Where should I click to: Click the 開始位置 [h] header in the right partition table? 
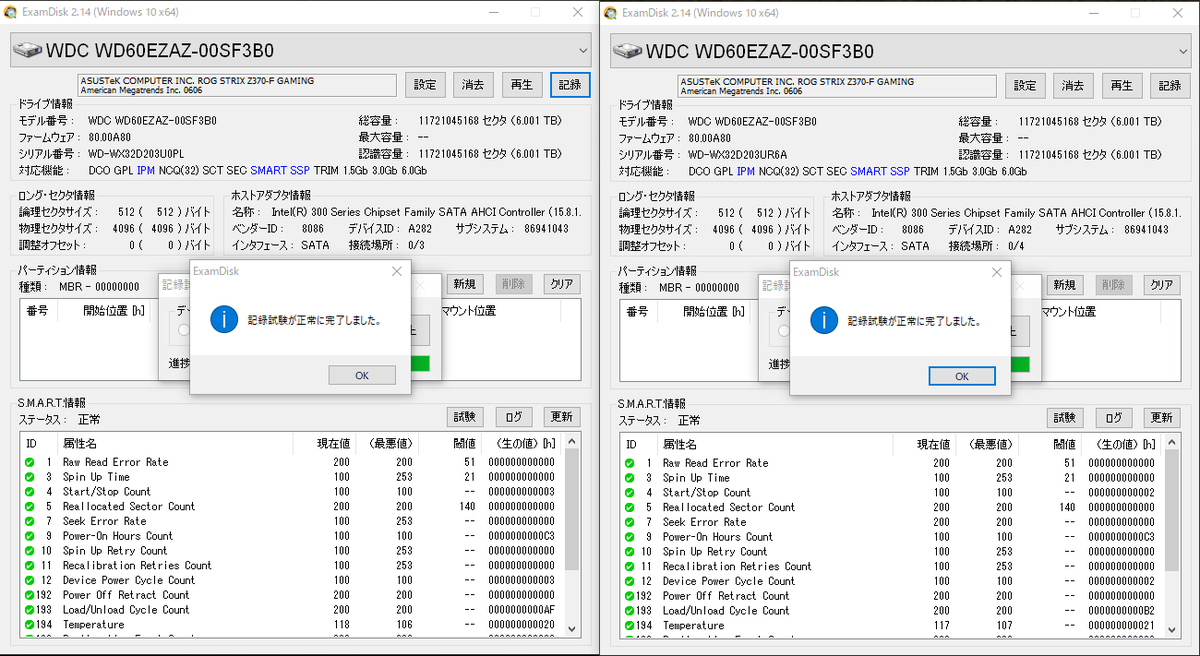pyautogui.click(x=714, y=311)
